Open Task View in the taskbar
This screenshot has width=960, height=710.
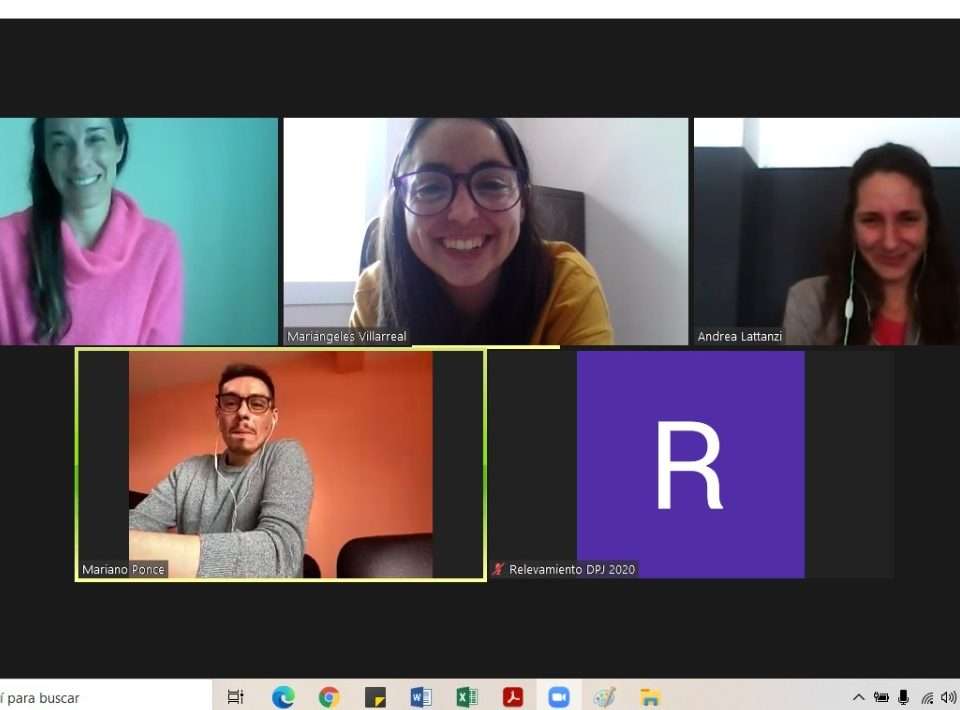(235, 697)
